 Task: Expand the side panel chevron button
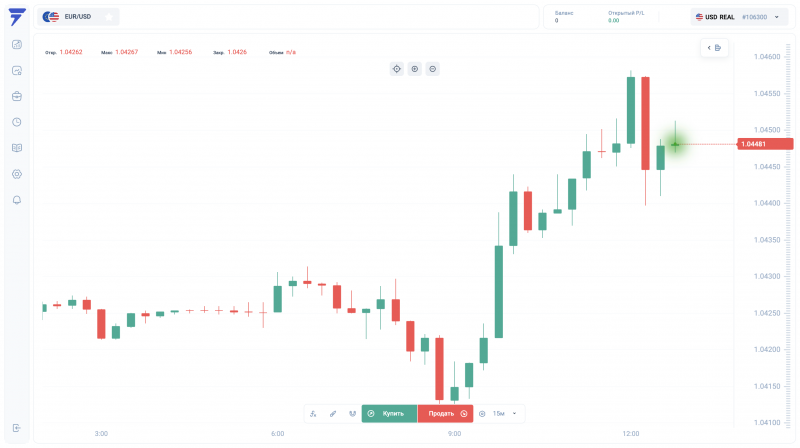pyautogui.click(x=714, y=48)
